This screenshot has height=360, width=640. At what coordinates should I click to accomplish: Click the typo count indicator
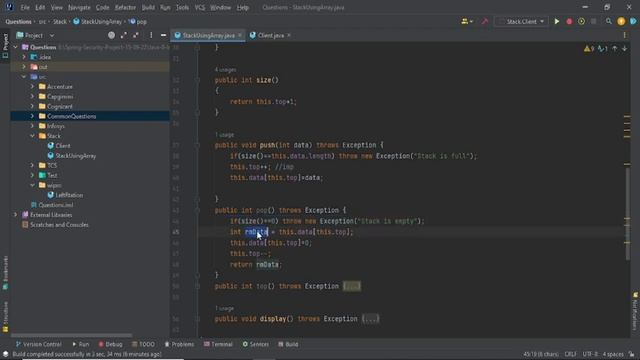click(x=602, y=49)
